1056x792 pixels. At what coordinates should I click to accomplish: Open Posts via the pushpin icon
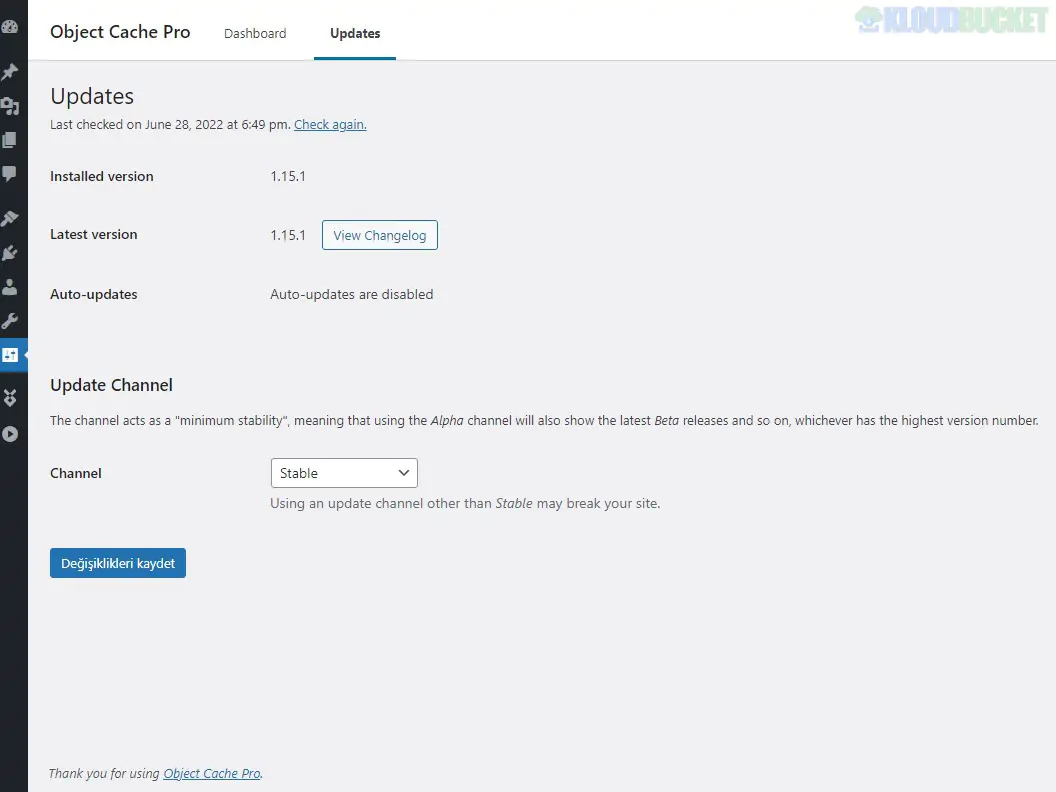click(x=9, y=71)
